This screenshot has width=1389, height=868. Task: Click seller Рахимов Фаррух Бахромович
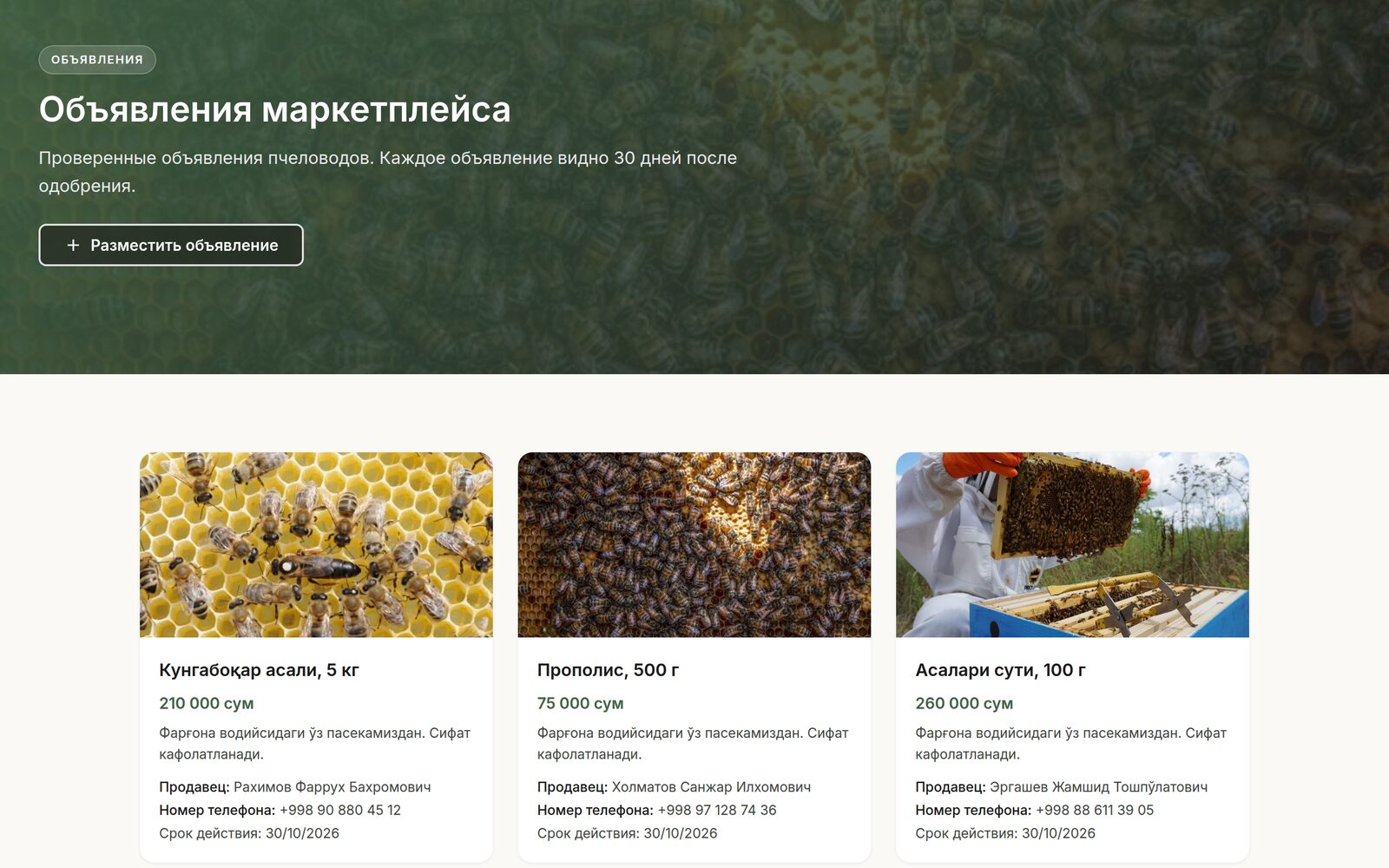332,787
